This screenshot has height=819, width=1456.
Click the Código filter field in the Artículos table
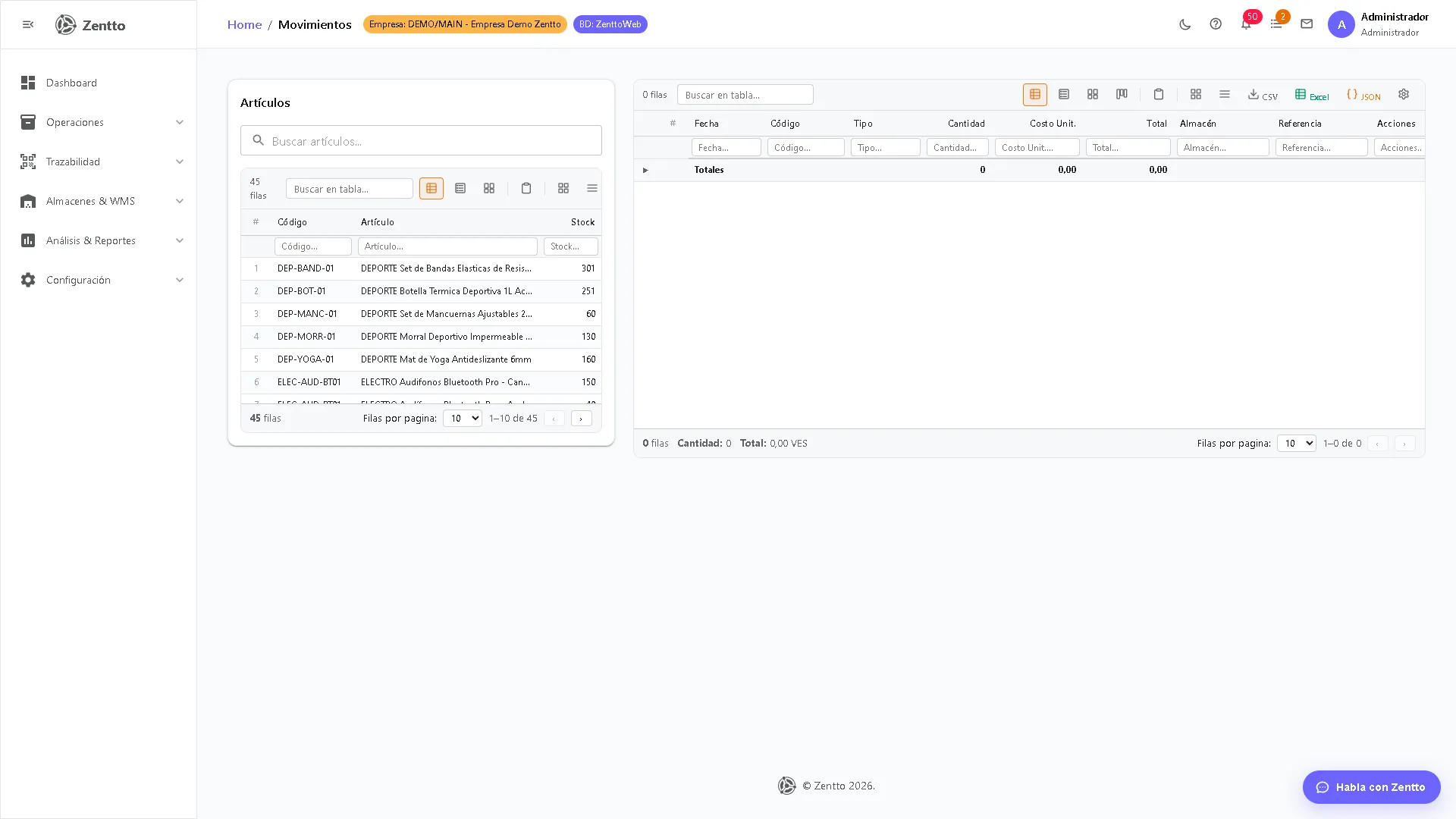[x=313, y=246]
